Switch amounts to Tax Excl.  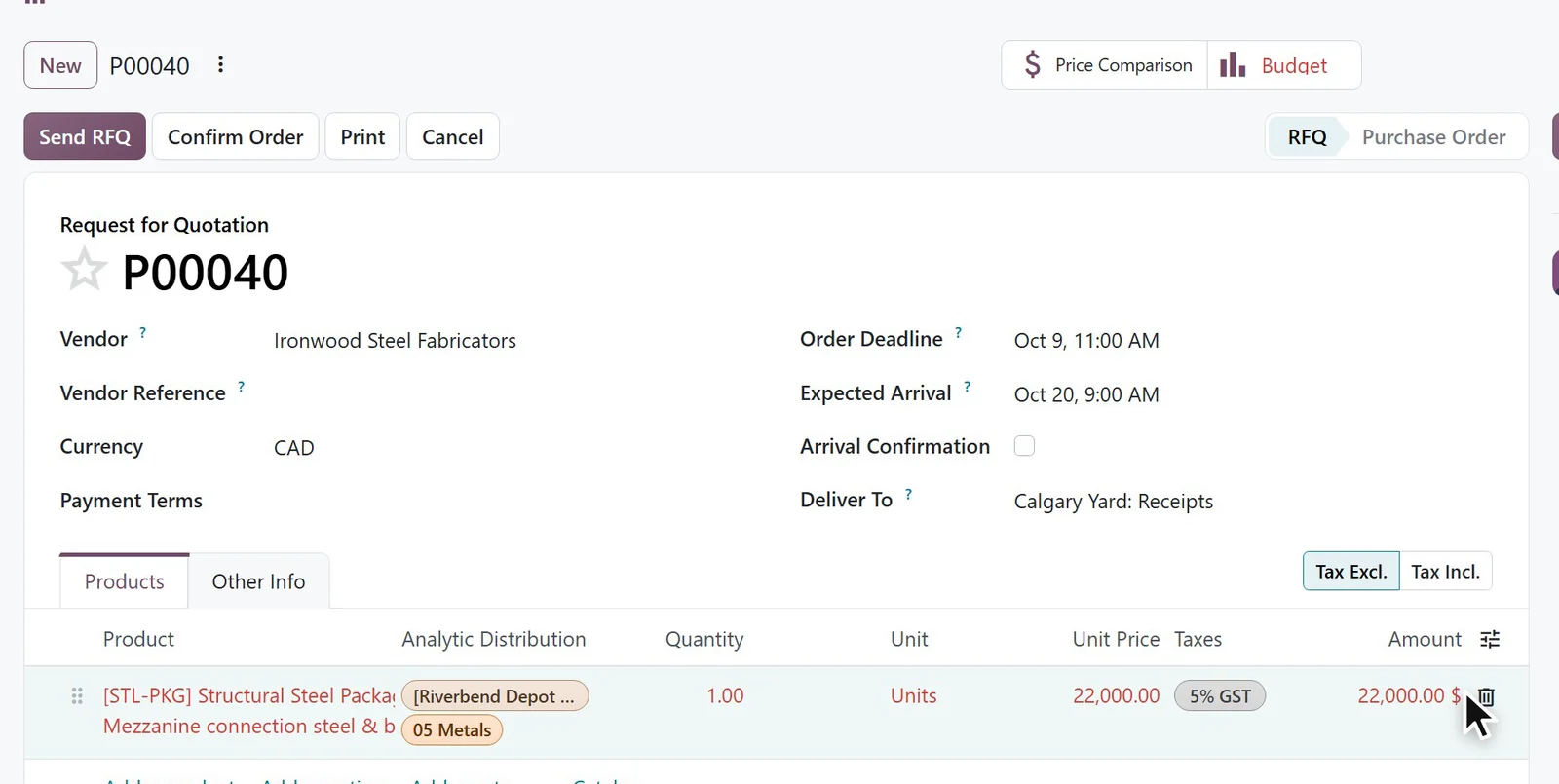click(x=1350, y=572)
